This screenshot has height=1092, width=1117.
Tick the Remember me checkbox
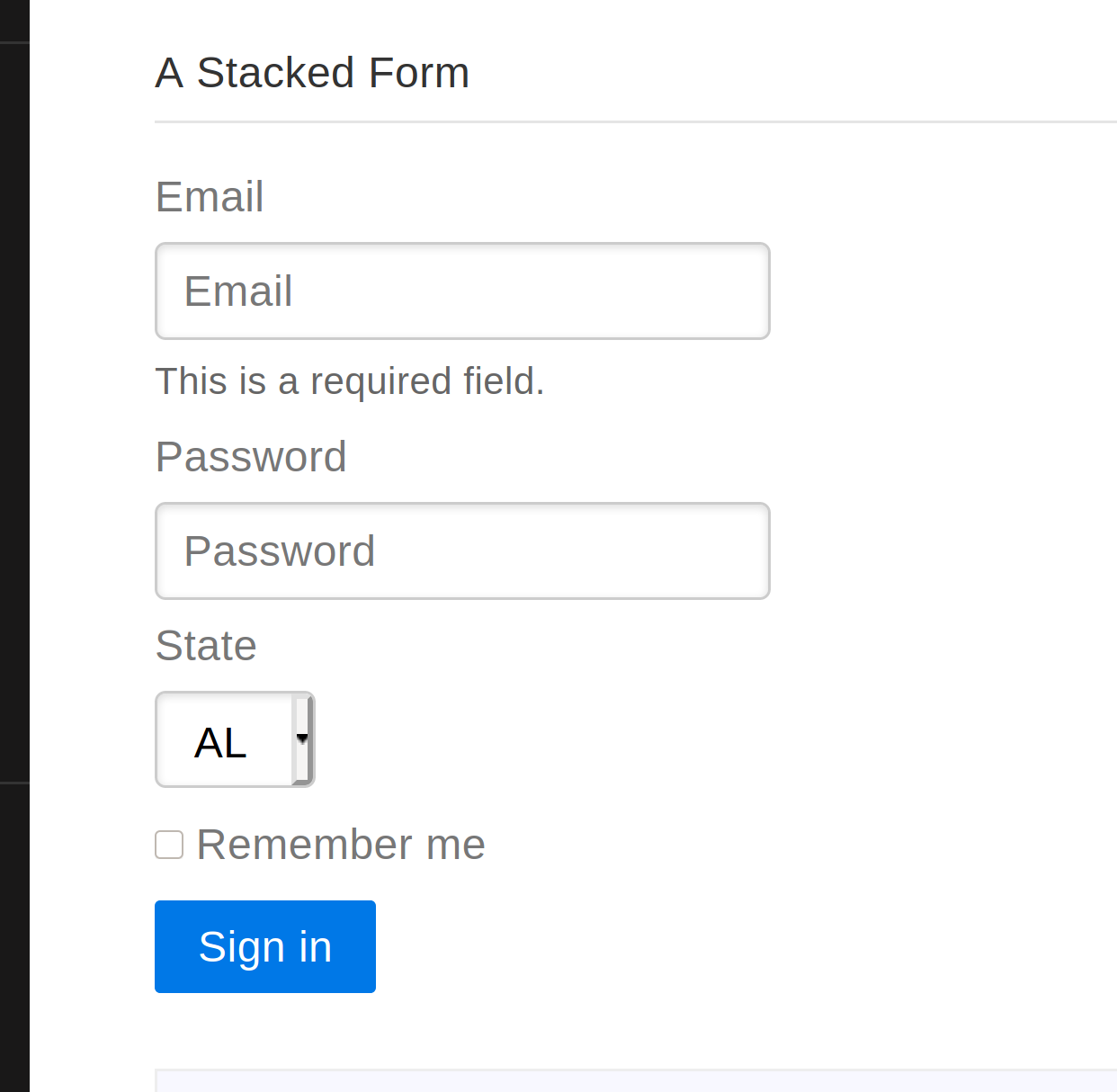coord(169,845)
